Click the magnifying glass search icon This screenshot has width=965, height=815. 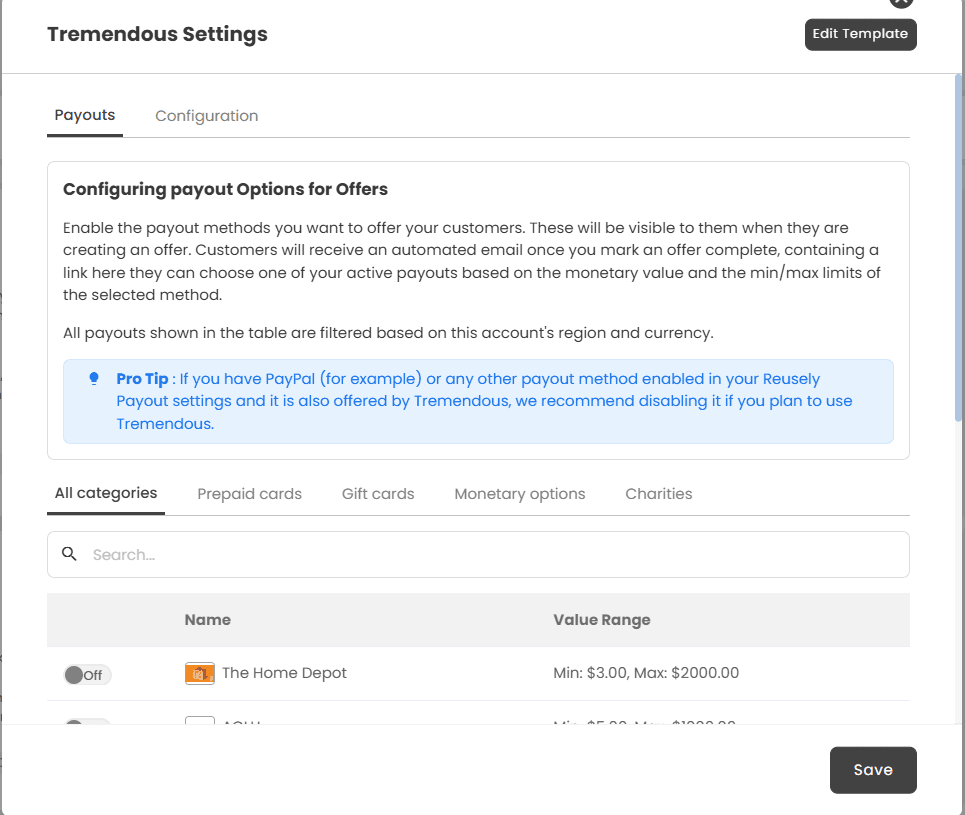[x=70, y=554]
